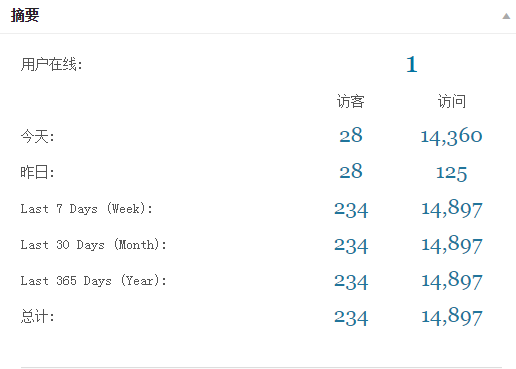Image resolution: width=516 pixels, height=369 pixels.
Task: Click the 访客 column header
Action: point(351,101)
